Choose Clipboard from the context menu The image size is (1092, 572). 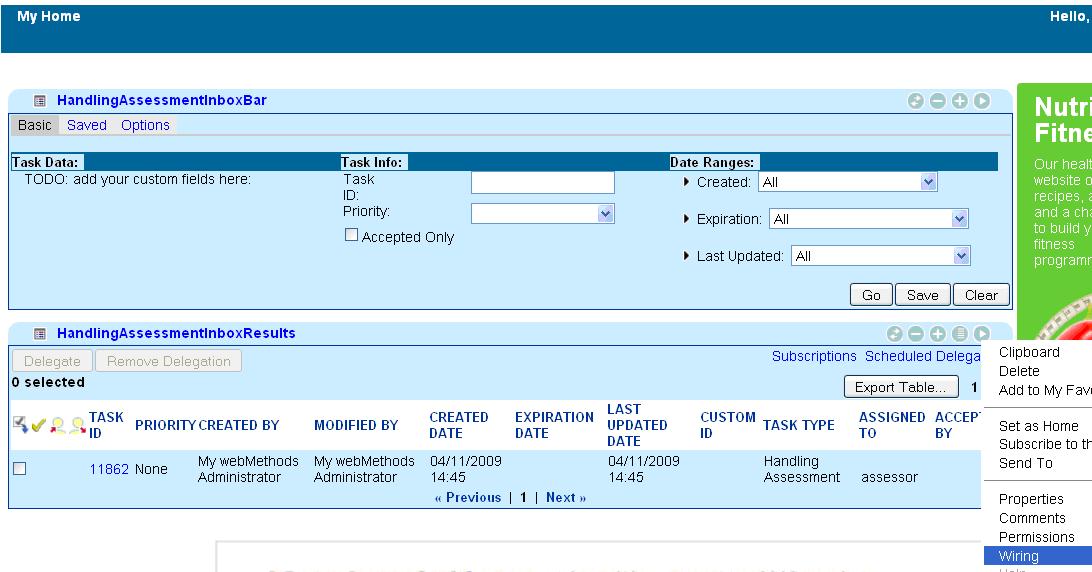pyautogui.click(x=1029, y=353)
